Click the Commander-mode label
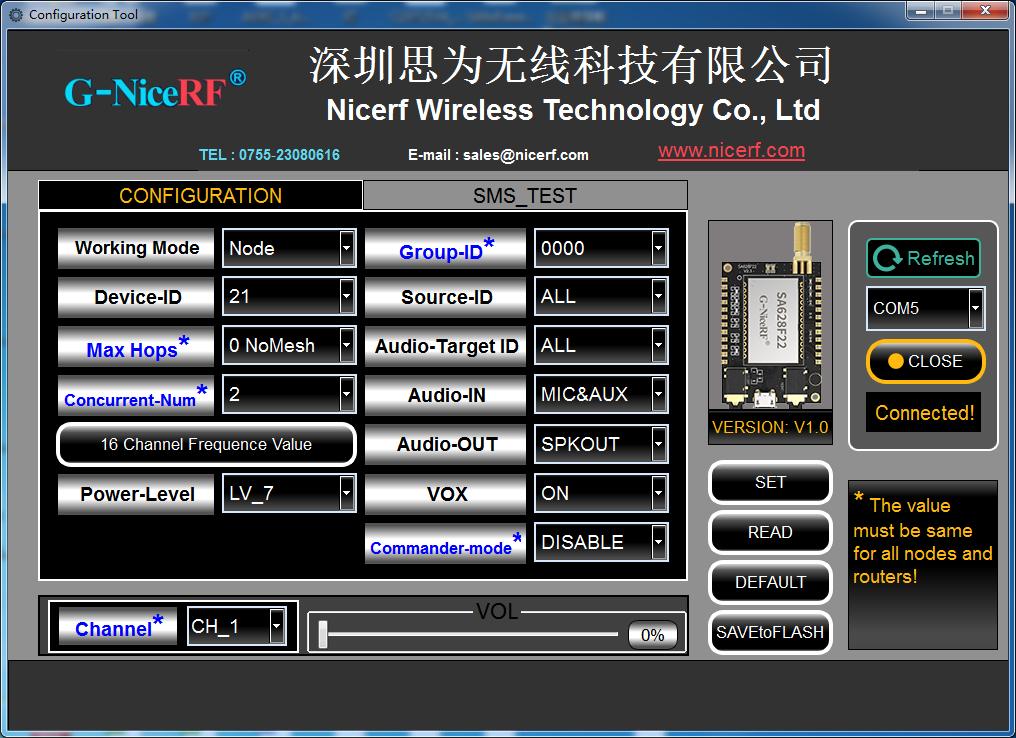Viewport: 1016px width, 738px height. click(446, 543)
